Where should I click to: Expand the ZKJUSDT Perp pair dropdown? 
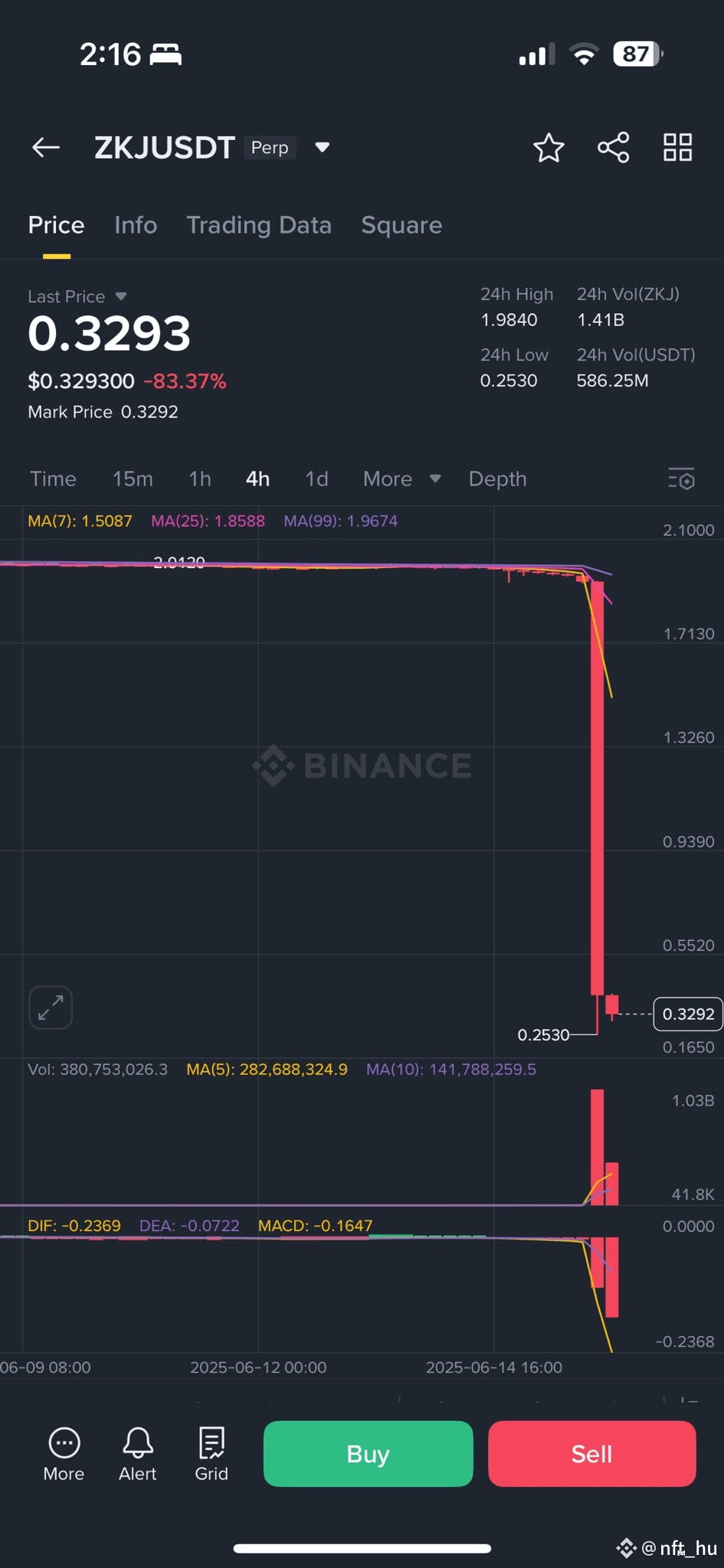(323, 147)
